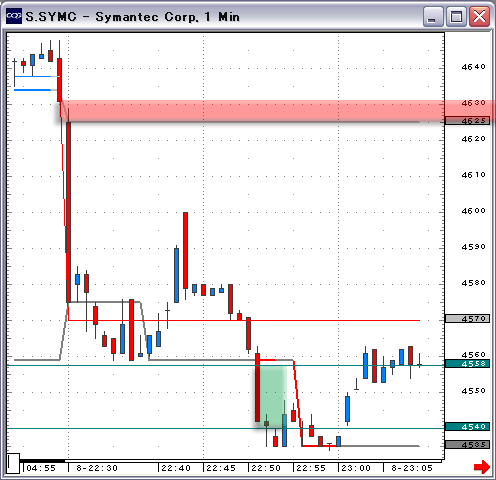Select the gray 4535 price label

[467, 445]
